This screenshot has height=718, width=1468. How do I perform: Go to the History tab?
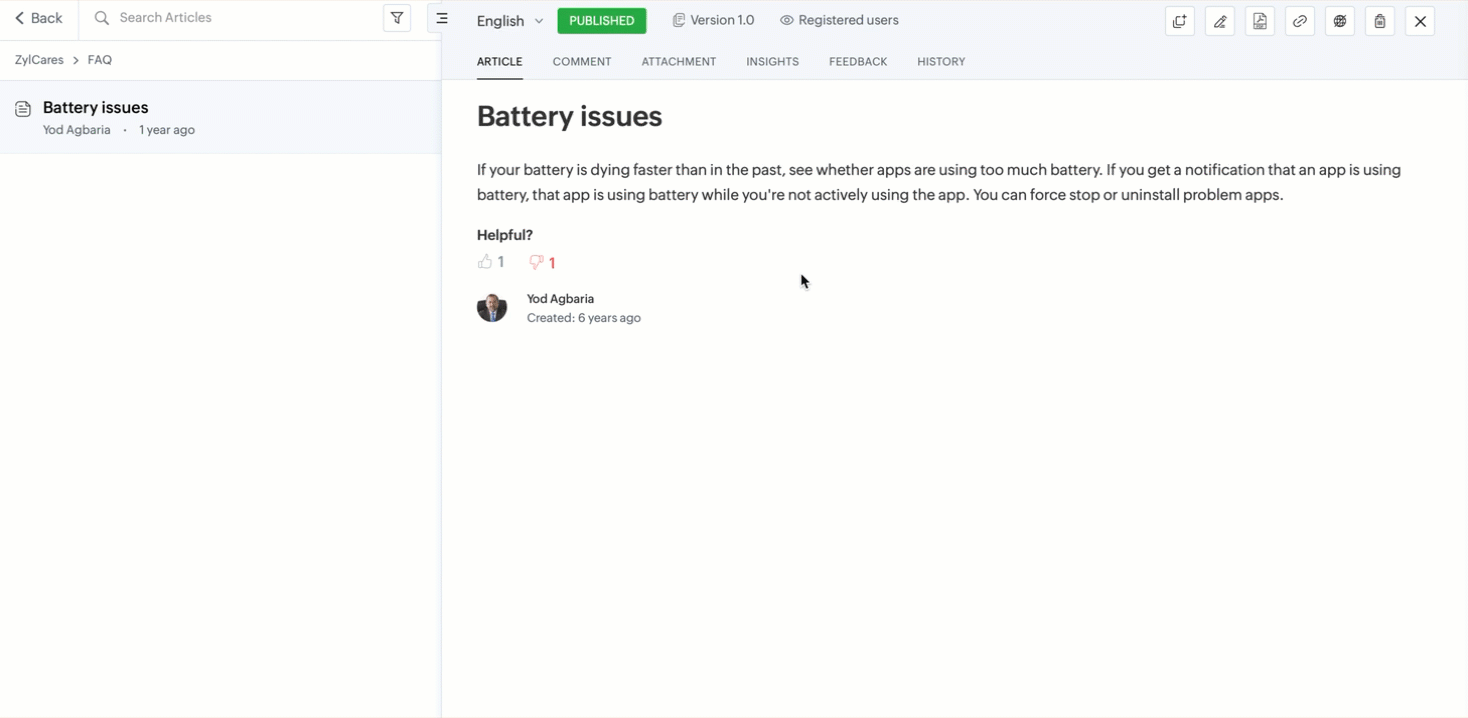pyautogui.click(x=941, y=62)
